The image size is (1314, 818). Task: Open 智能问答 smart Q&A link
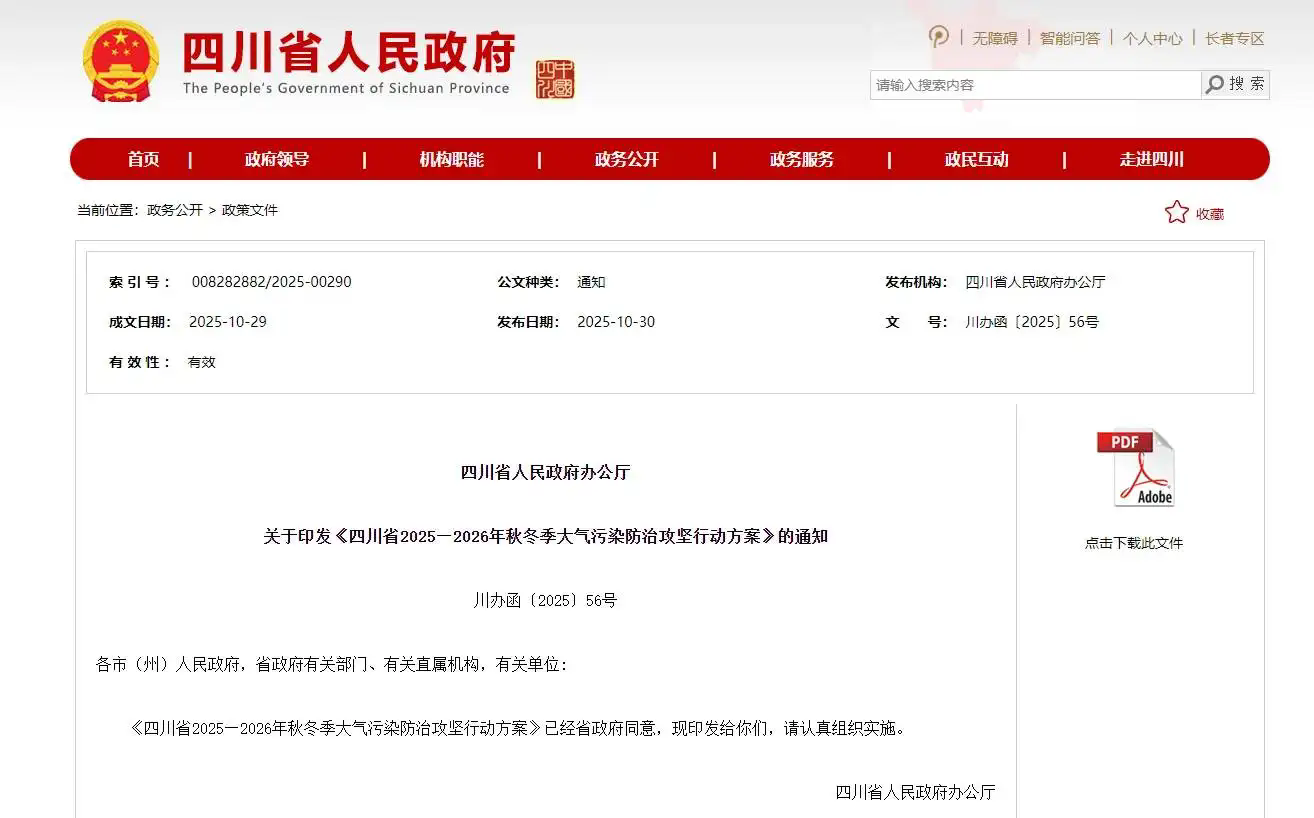[x=1069, y=38]
